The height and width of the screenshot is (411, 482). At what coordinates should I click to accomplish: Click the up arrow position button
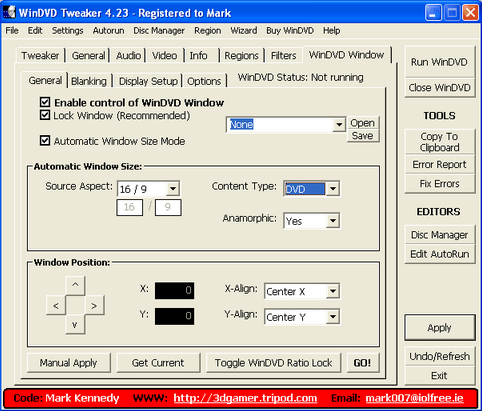click(x=75, y=285)
